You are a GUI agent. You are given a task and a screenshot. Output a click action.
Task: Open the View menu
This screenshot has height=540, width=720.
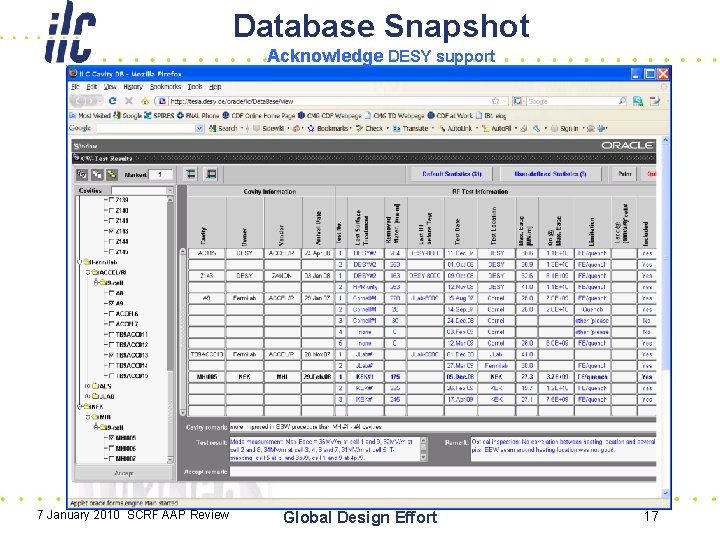click(x=109, y=86)
